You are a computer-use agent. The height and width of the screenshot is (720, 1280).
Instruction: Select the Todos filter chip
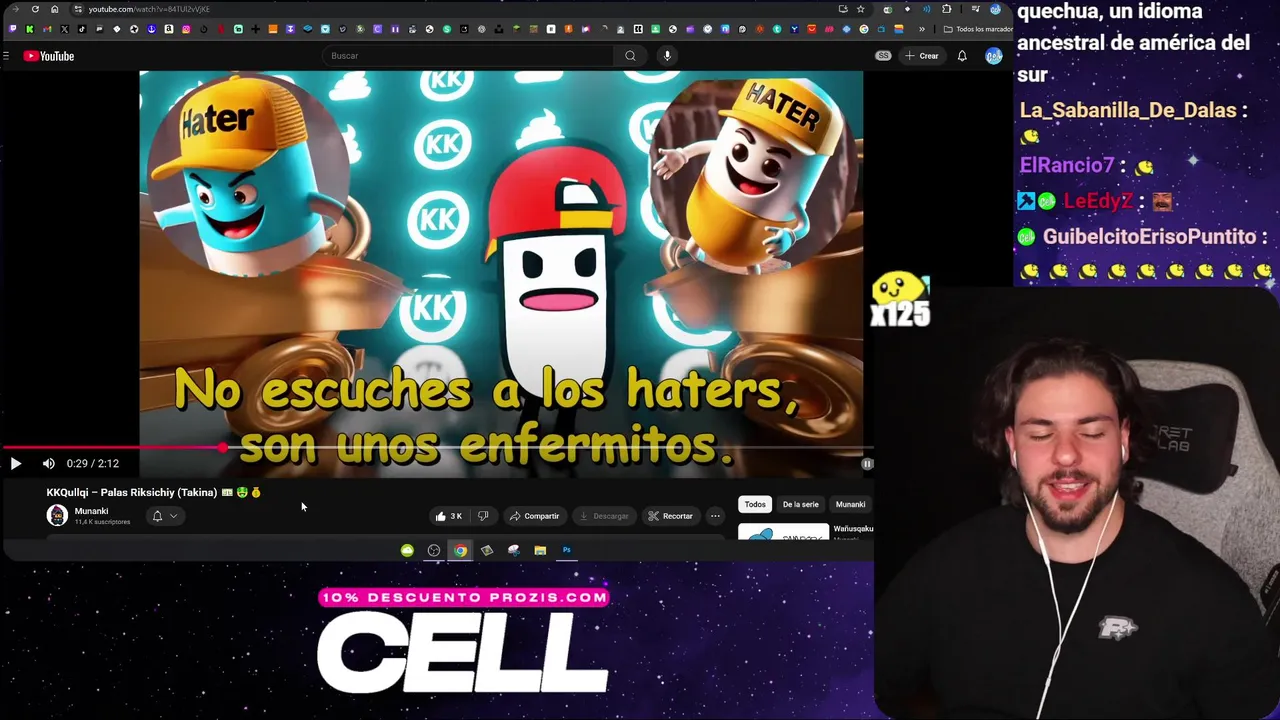pyautogui.click(x=755, y=504)
